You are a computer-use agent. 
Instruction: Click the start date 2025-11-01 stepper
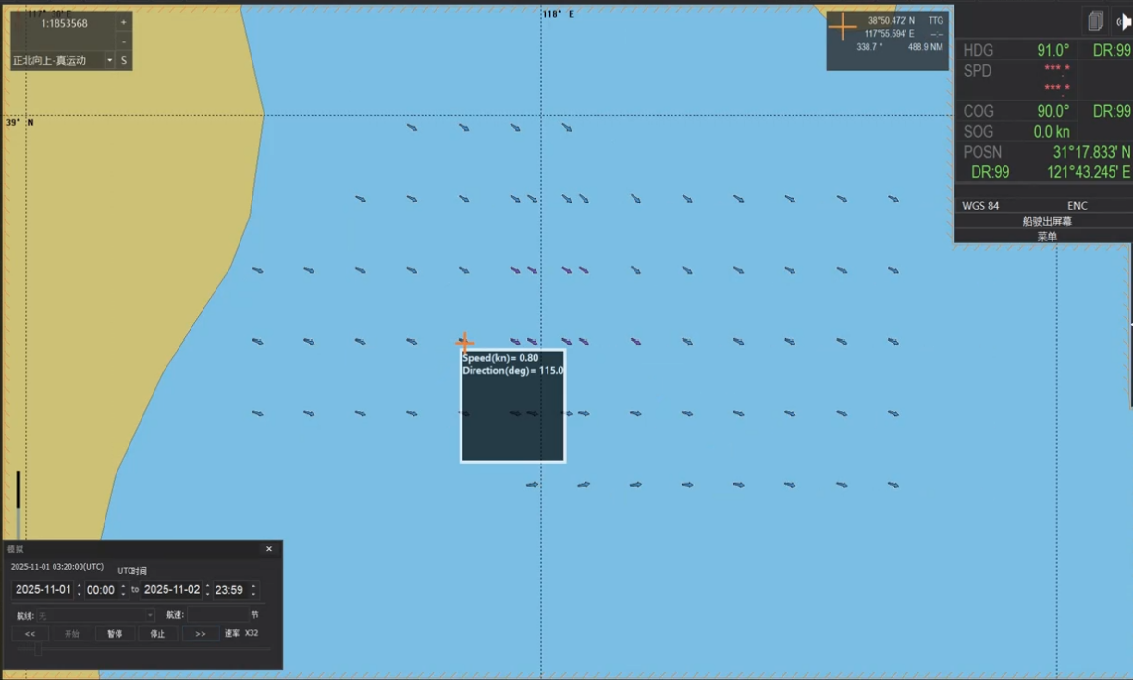tap(79, 590)
